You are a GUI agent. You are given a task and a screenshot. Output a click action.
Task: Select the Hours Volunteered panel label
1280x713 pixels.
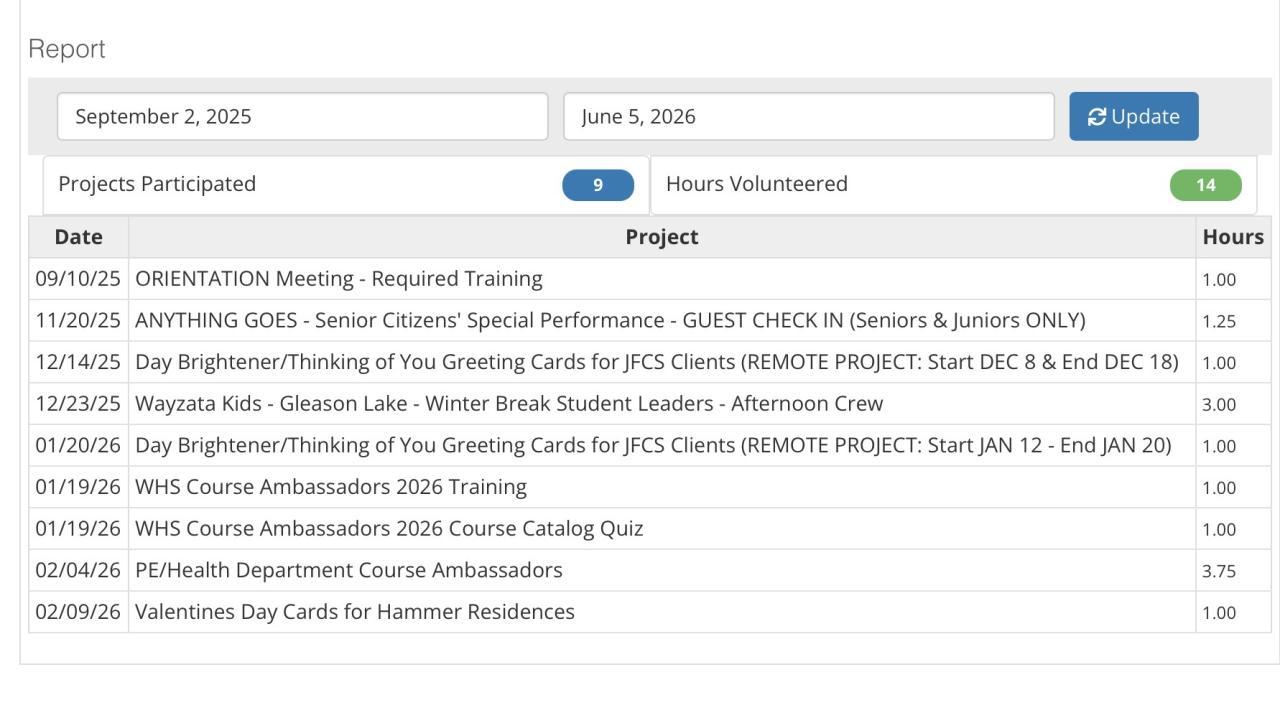click(756, 184)
